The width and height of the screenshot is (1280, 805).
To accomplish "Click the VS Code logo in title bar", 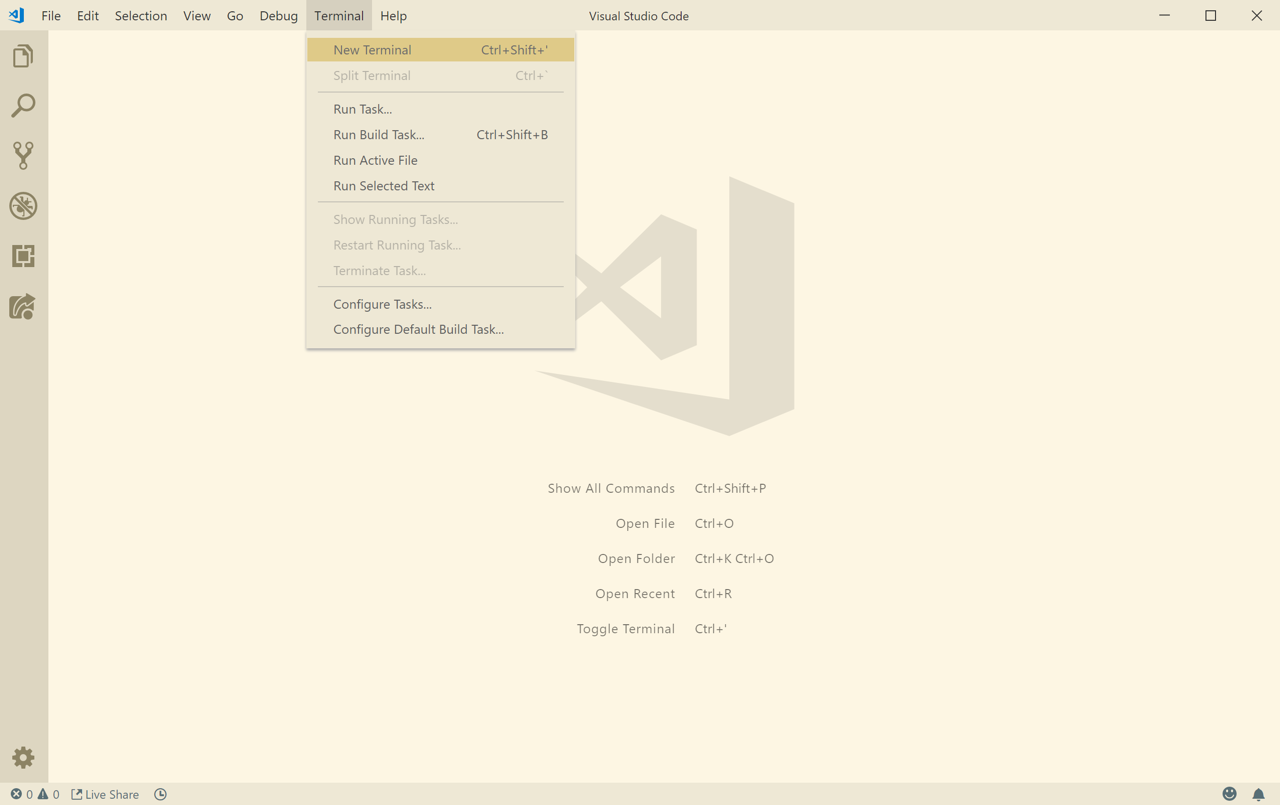I will click(16, 15).
